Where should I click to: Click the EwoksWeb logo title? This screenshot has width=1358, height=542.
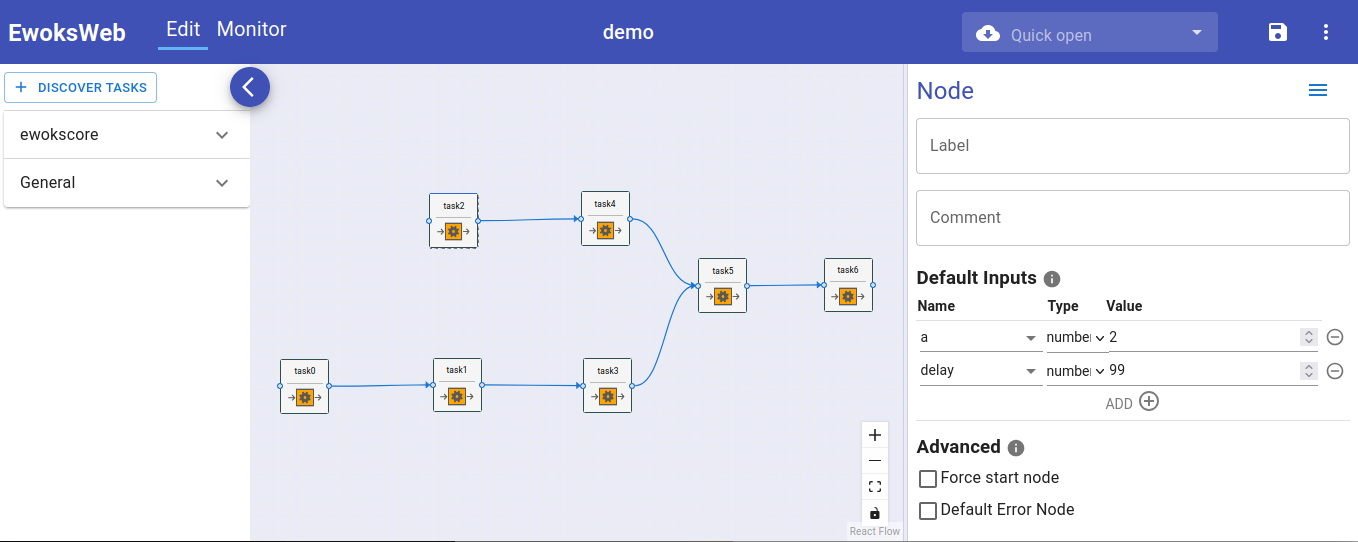[x=67, y=33]
